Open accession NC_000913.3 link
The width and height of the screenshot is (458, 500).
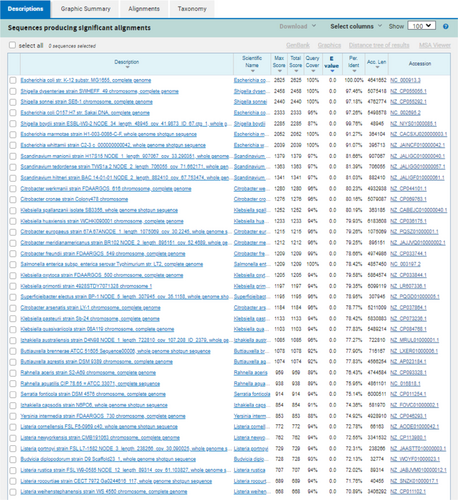tap(405, 80)
